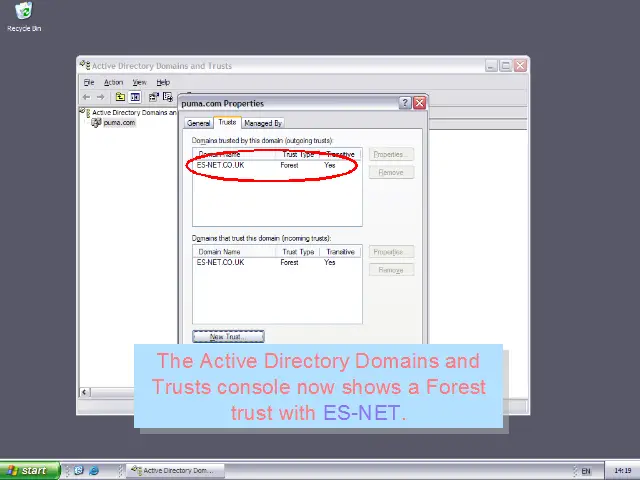Click the console window title bar icon
Viewport: 640px width, 480px height.
(85, 65)
